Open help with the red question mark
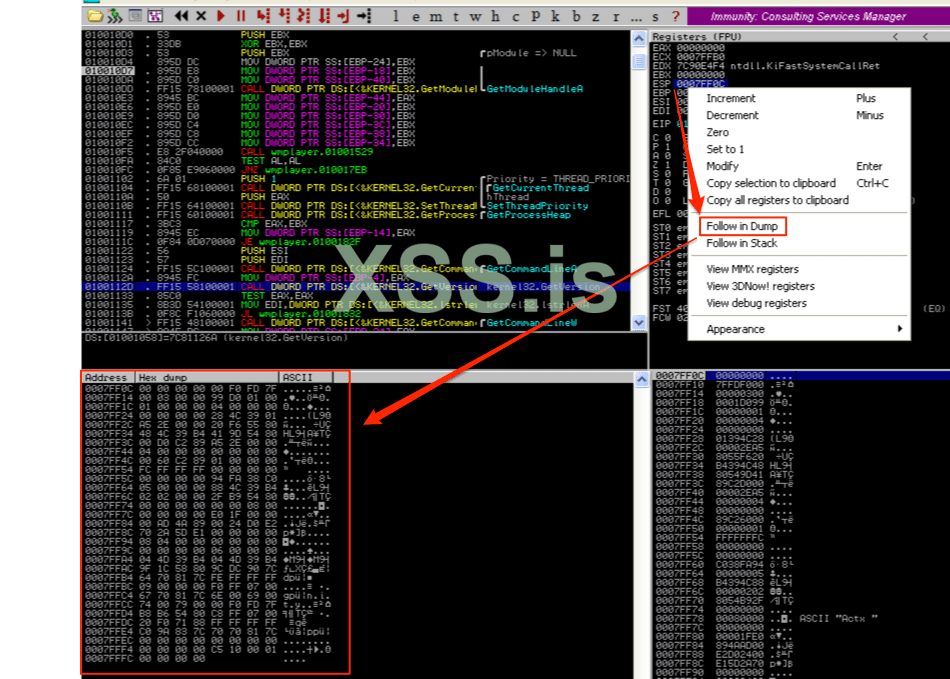 pyautogui.click(x=674, y=16)
